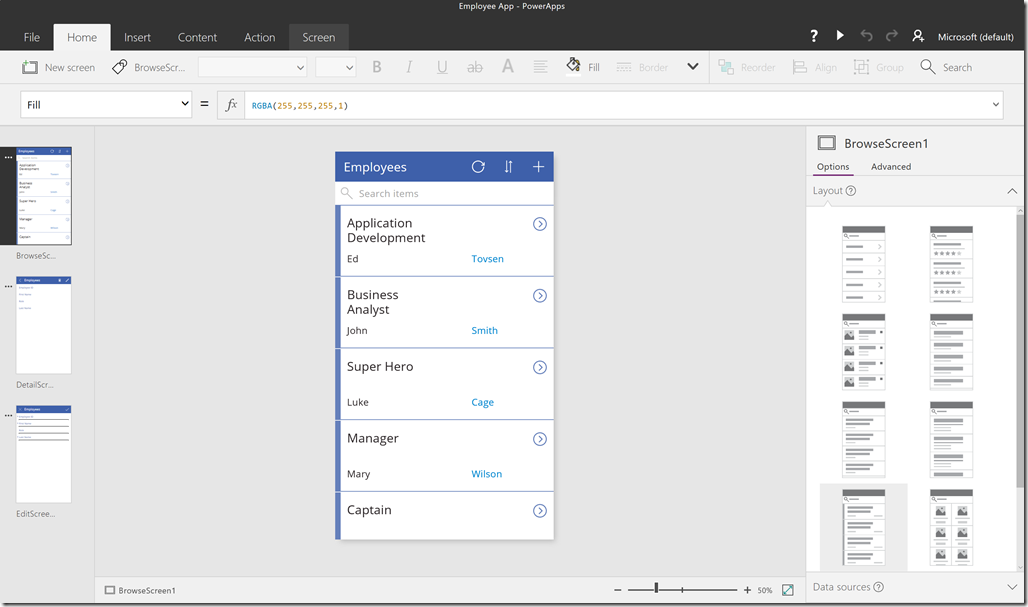Toggle Bold formatting
Screen dimensions: 1028x607
[x=376, y=67]
